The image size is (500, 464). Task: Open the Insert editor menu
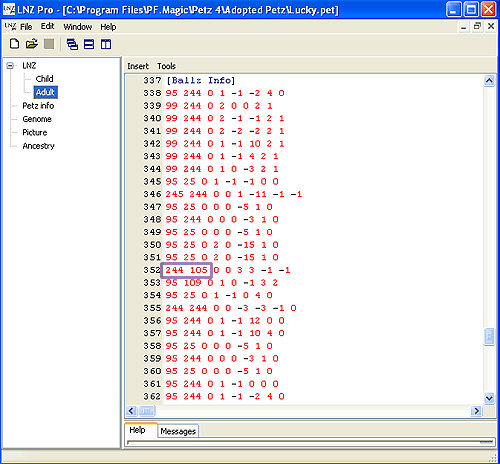(138, 66)
